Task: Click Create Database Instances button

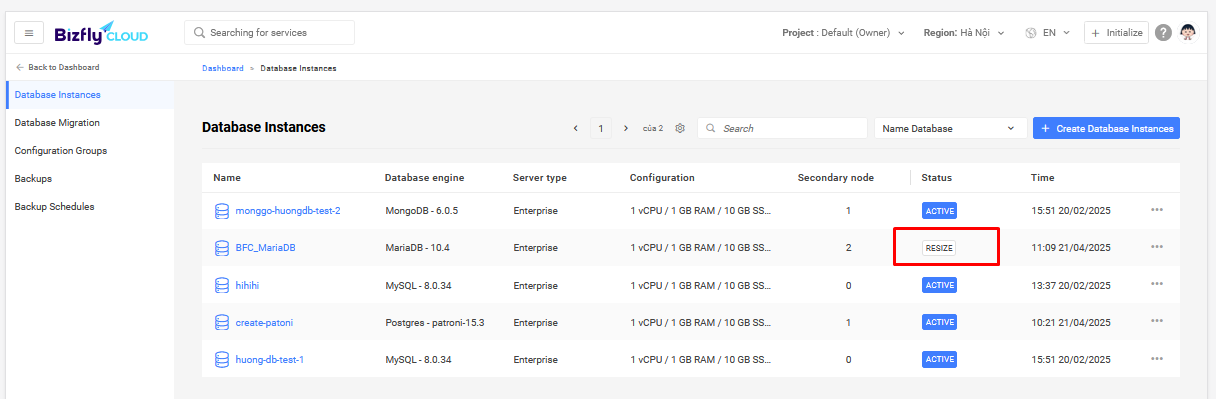Action: click(1106, 128)
